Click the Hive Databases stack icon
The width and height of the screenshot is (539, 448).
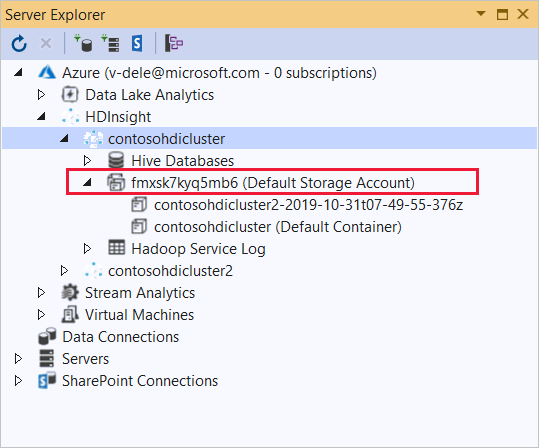pos(116,161)
